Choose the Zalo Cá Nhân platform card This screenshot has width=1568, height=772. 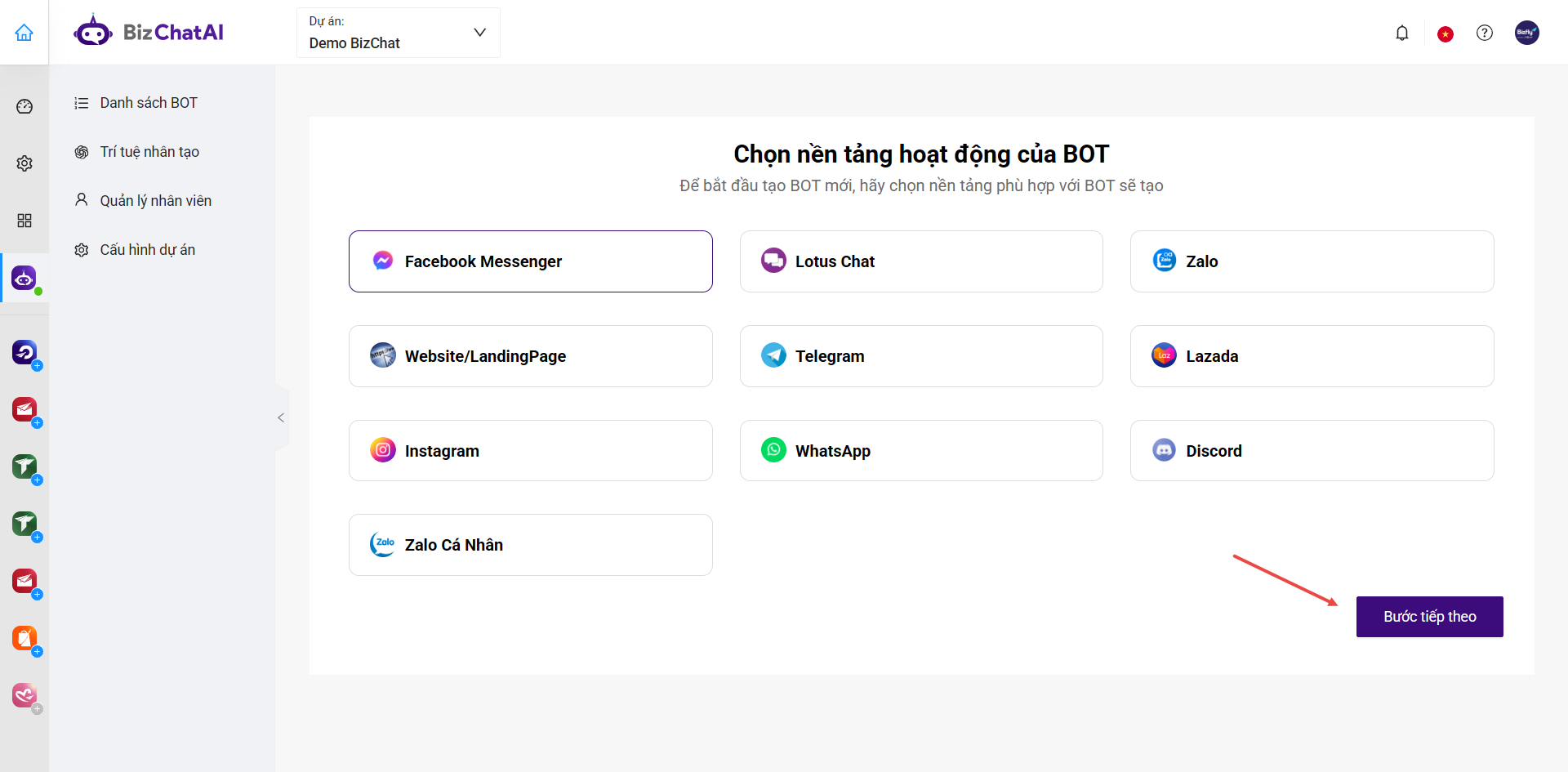pyautogui.click(x=531, y=545)
